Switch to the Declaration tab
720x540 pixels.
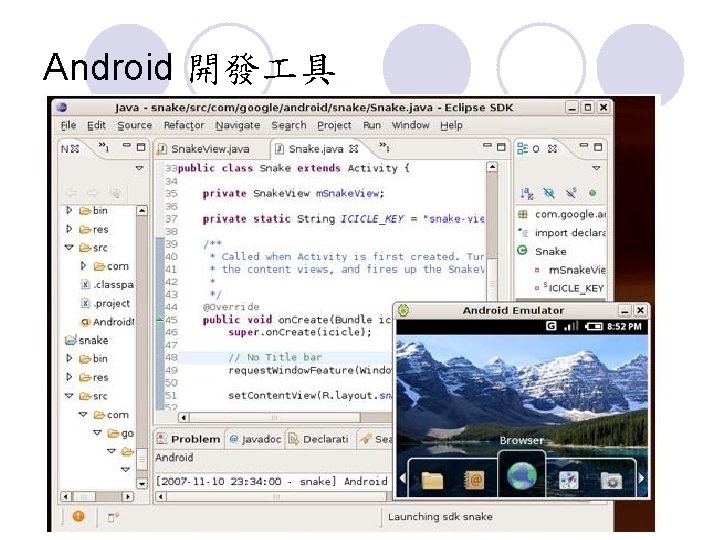point(318,439)
